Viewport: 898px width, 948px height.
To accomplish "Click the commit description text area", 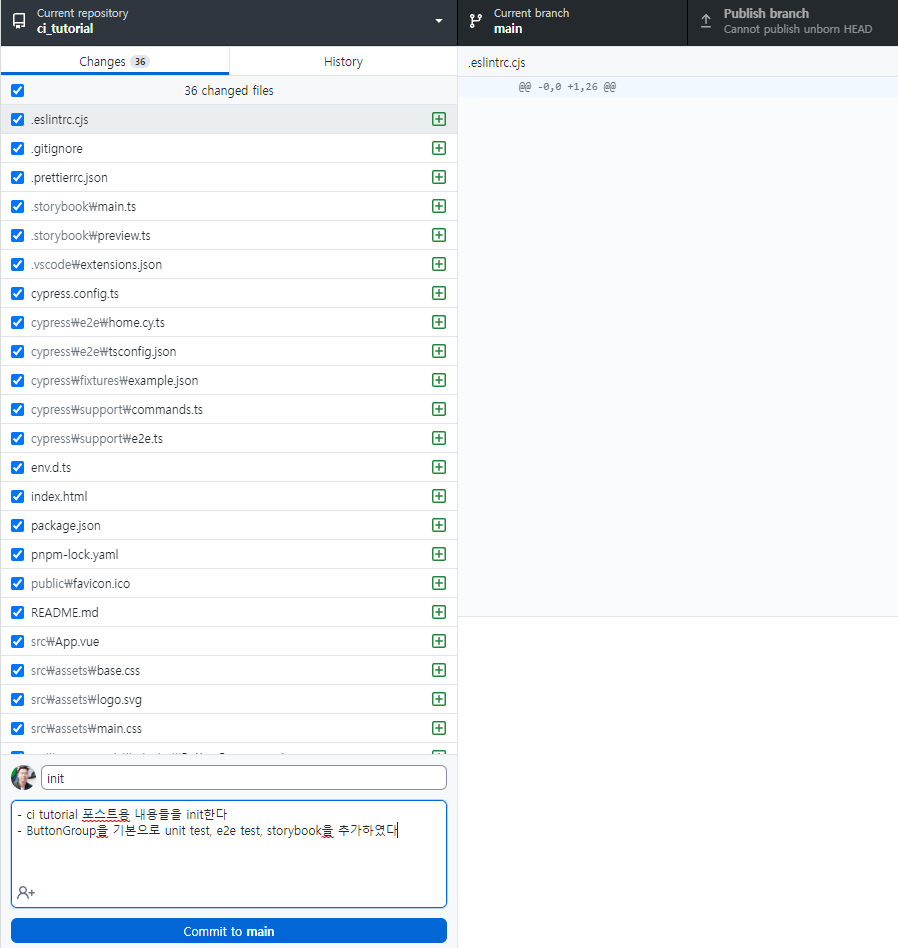I will click(229, 854).
